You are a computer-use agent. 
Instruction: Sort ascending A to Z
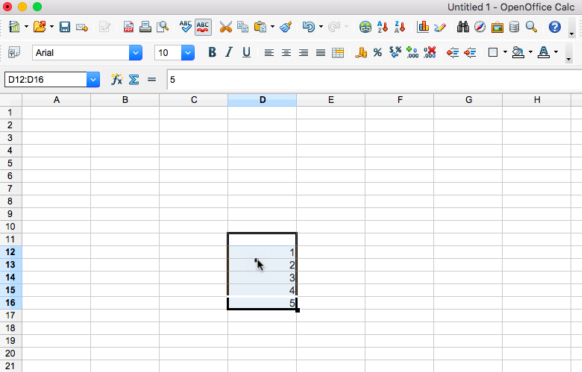[382, 27]
